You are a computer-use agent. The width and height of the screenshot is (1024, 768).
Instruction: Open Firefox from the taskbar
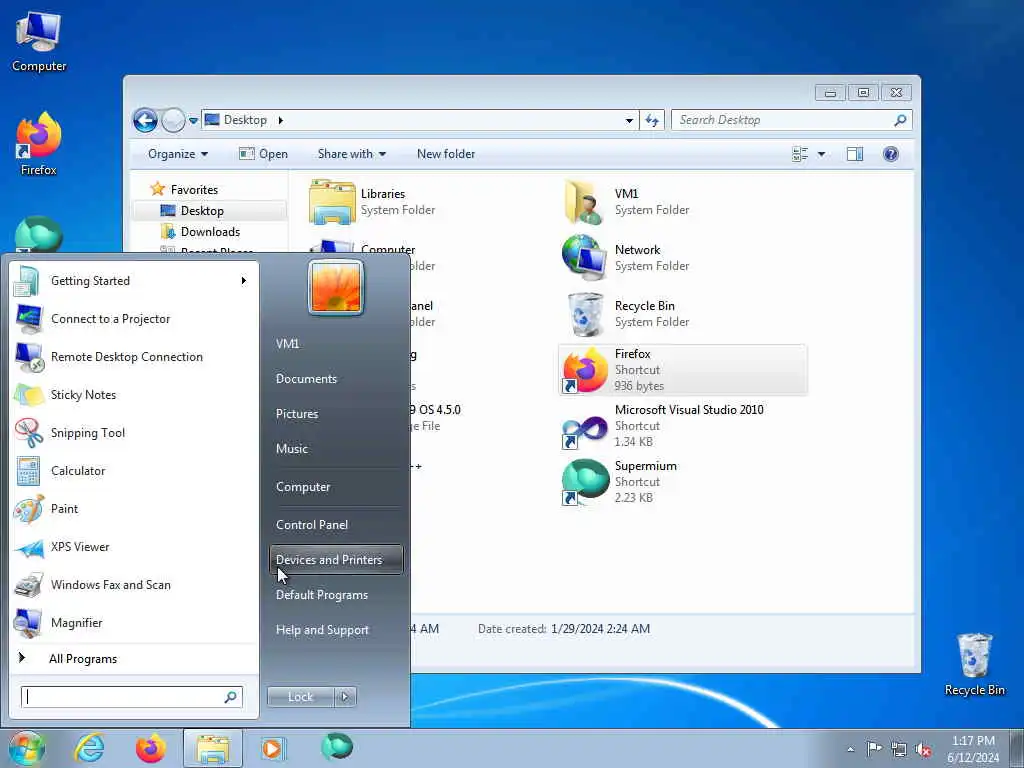click(151, 748)
